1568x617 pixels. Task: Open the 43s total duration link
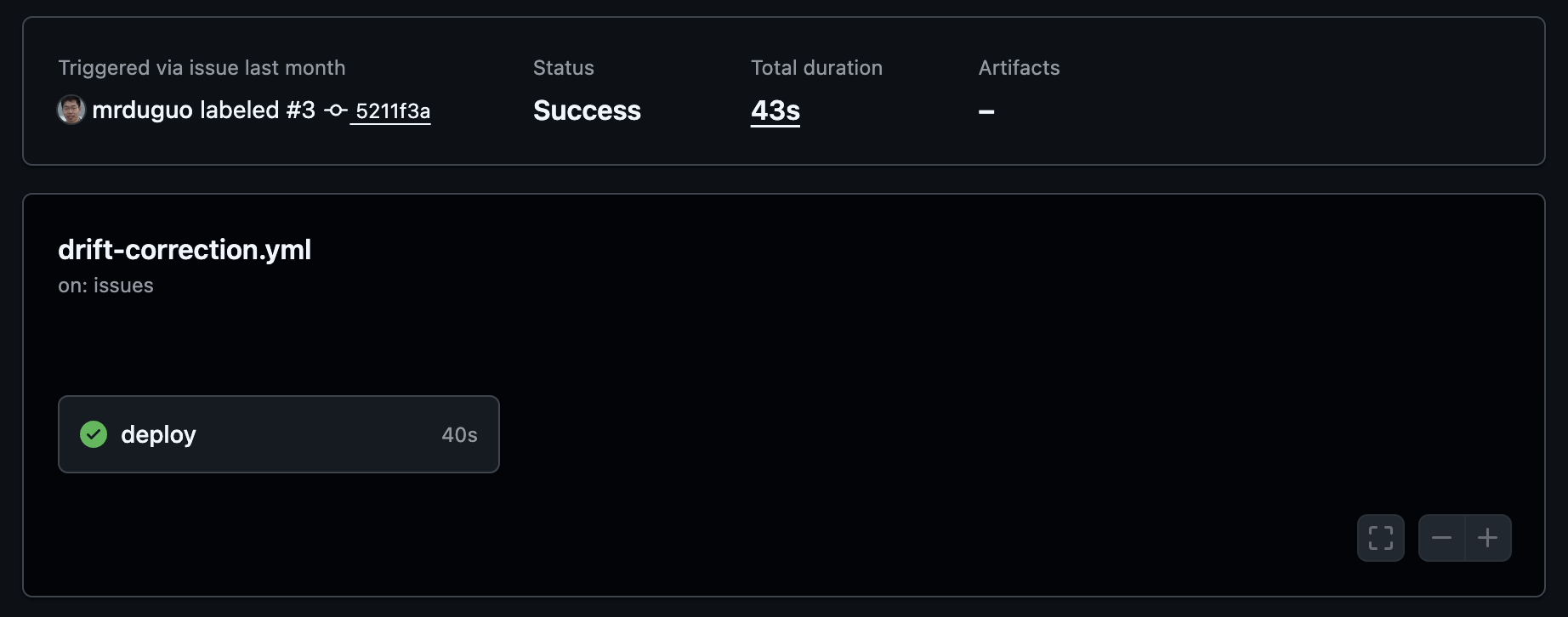tap(775, 110)
